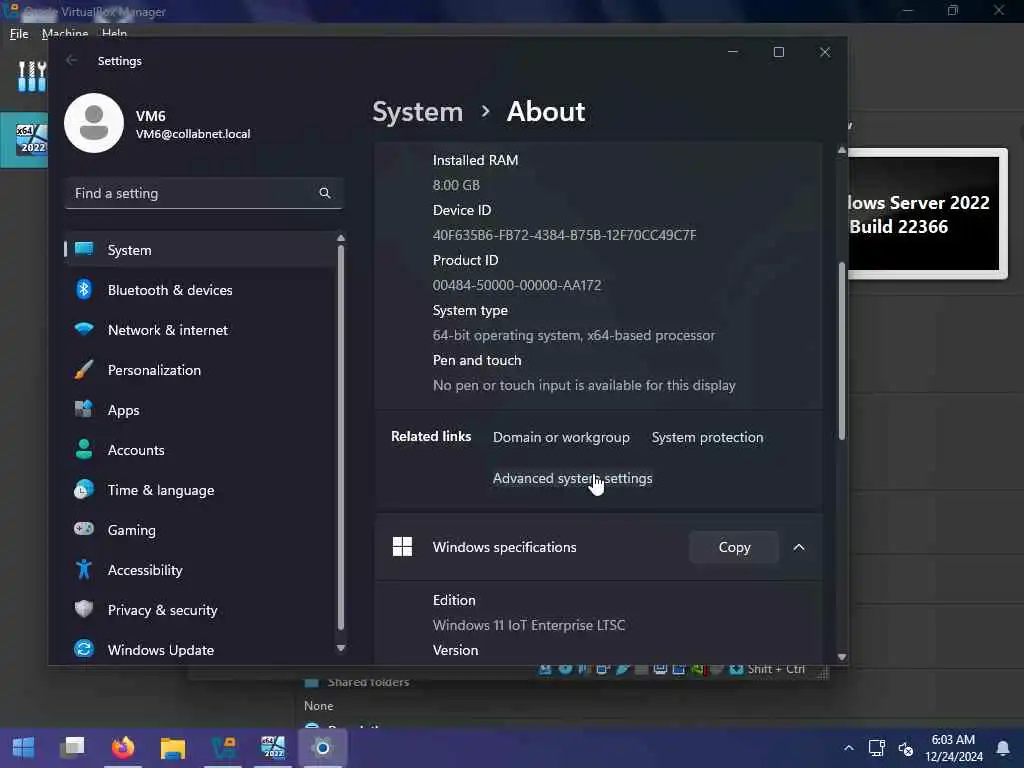Open the notifications bell in system tray

click(x=1002, y=748)
